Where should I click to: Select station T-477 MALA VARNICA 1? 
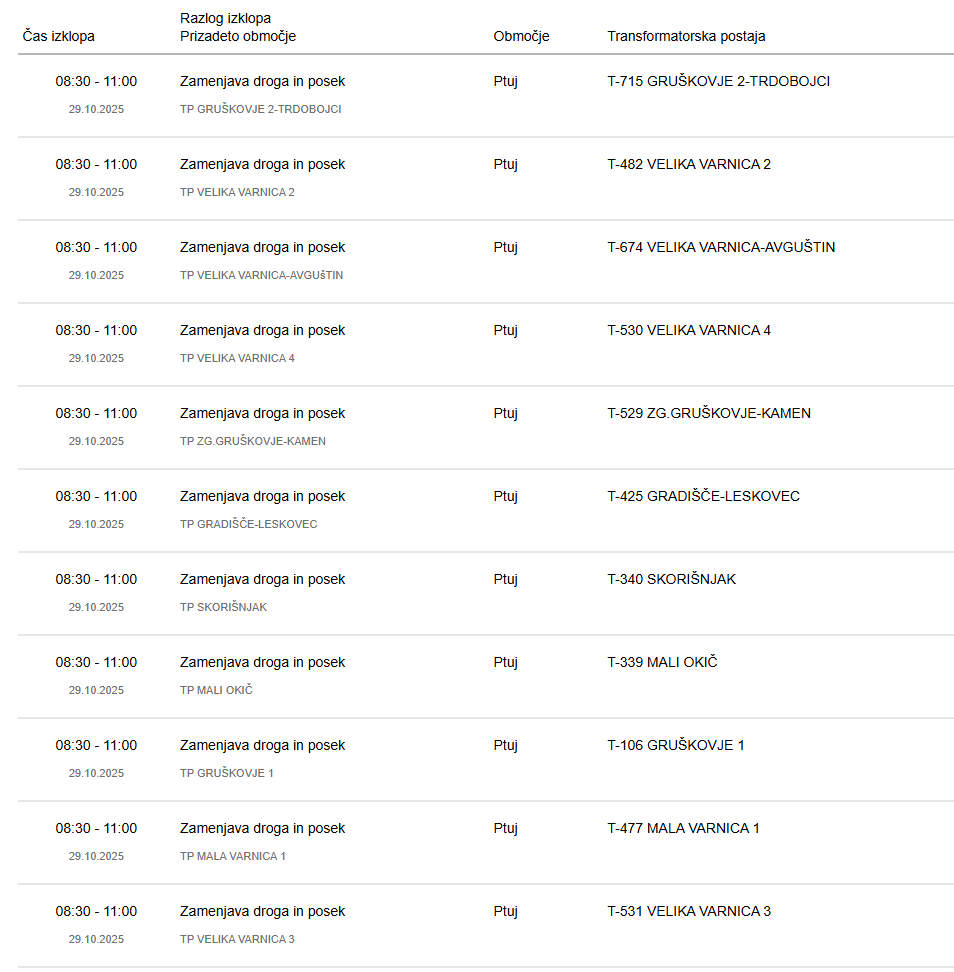pos(683,828)
